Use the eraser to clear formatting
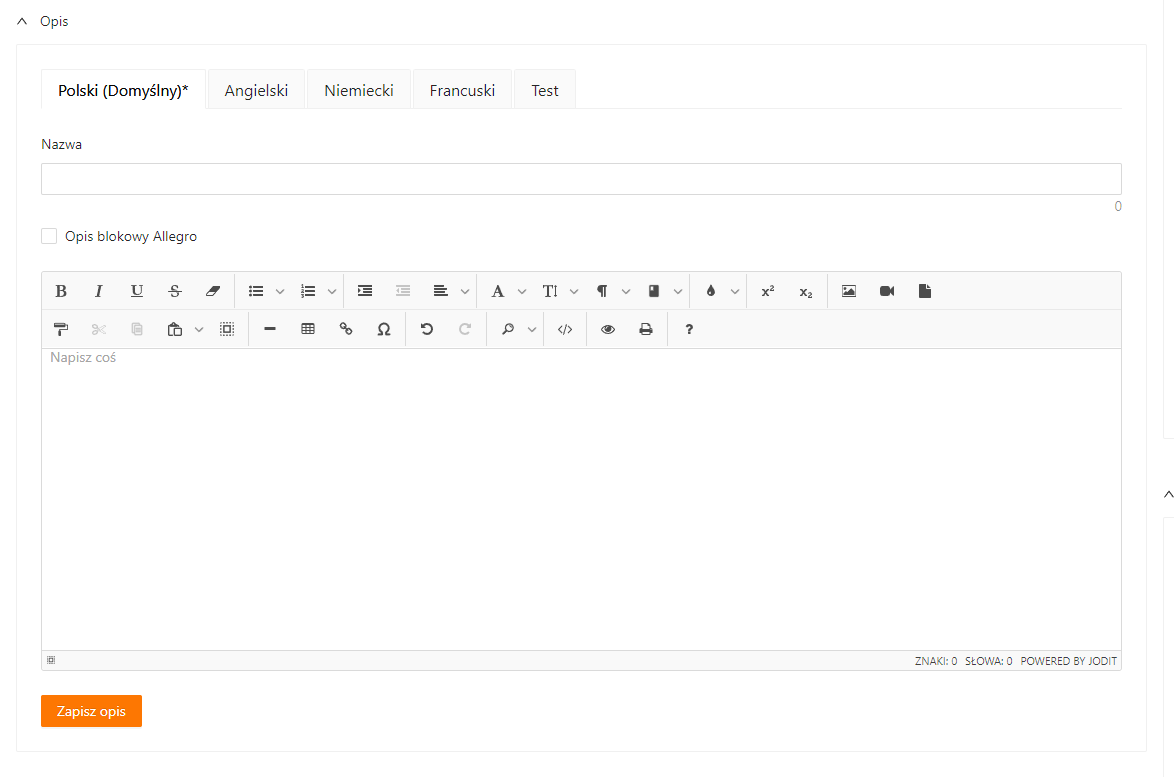 [212, 291]
